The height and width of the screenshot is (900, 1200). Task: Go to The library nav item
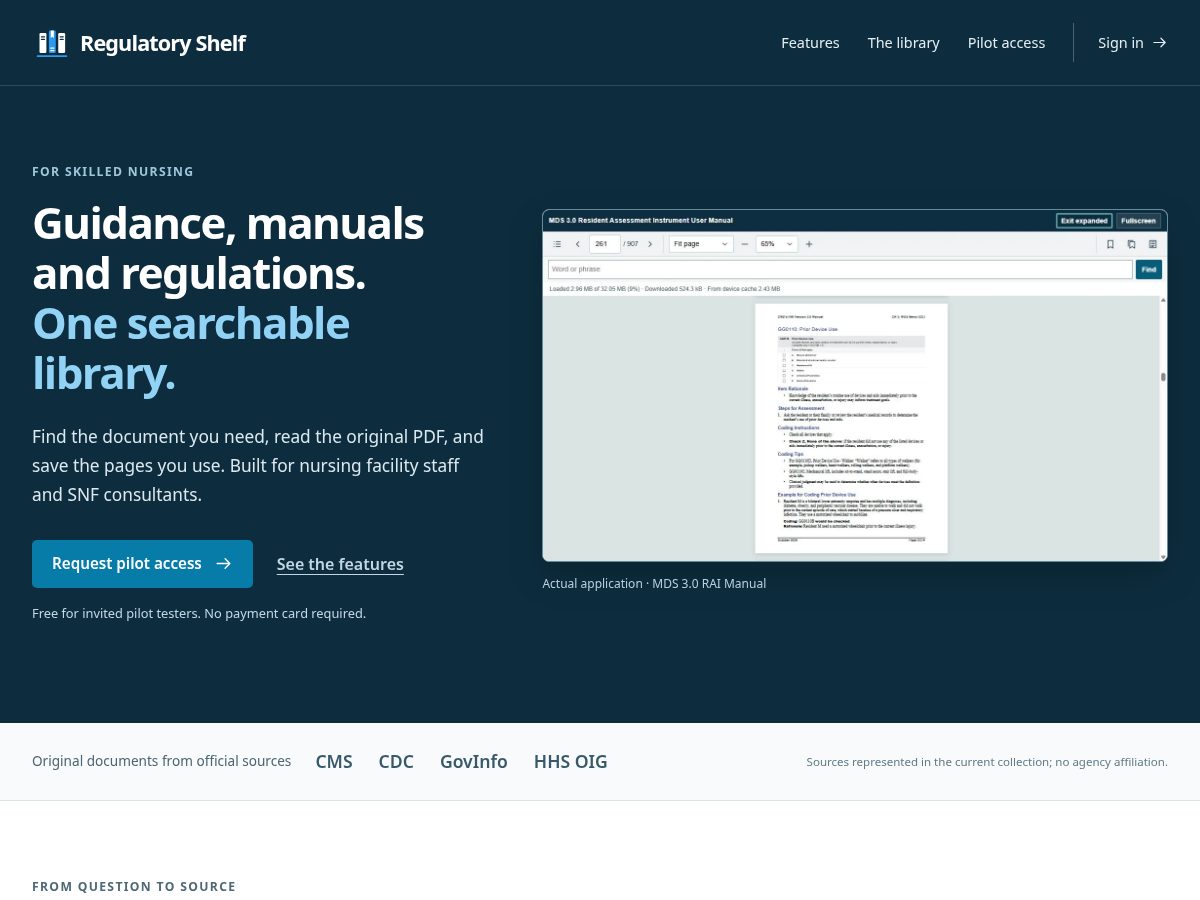[x=904, y=43]
